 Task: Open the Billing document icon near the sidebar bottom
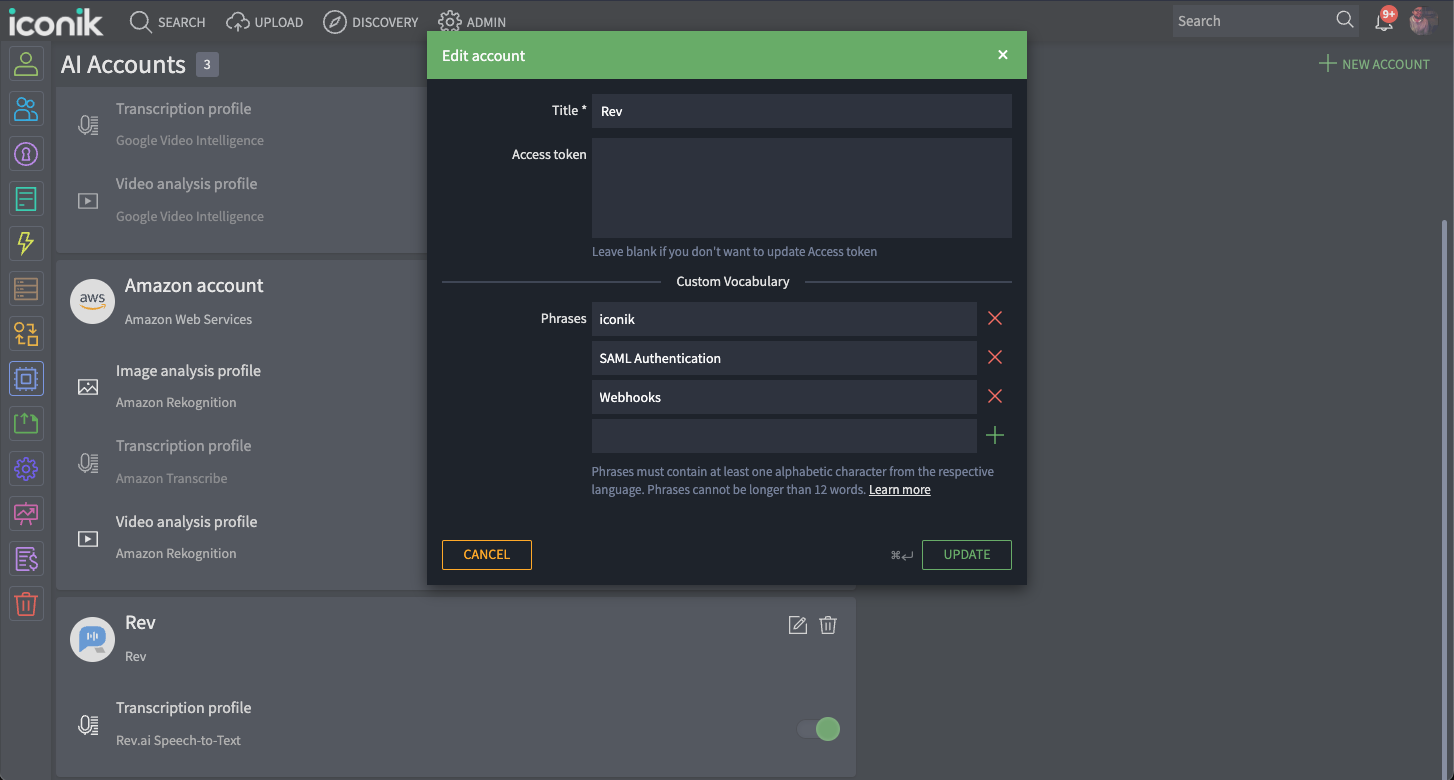pos(26,558)
